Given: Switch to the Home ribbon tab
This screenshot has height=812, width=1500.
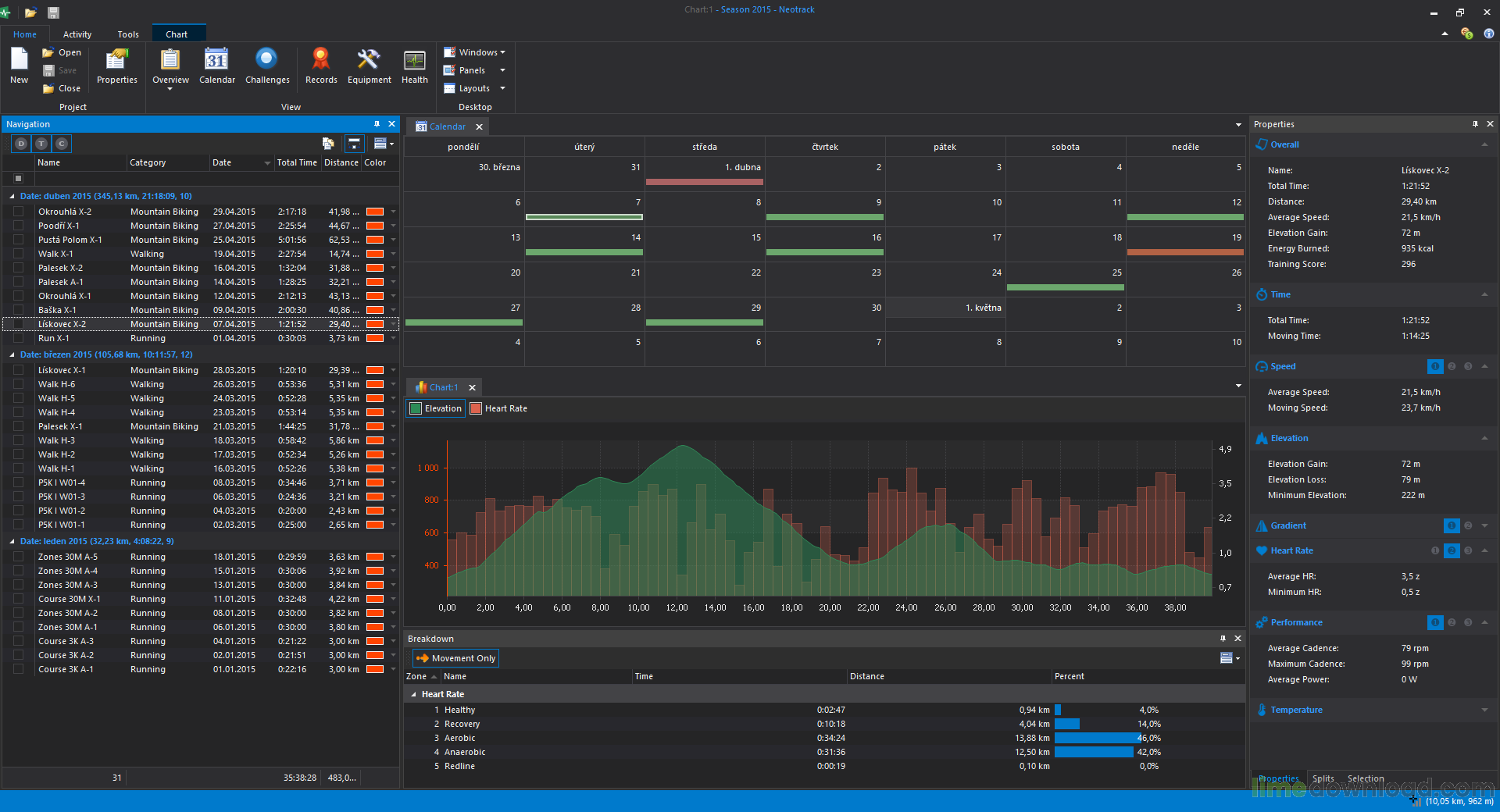Looking at the screenshot, I should click(25, 34).
